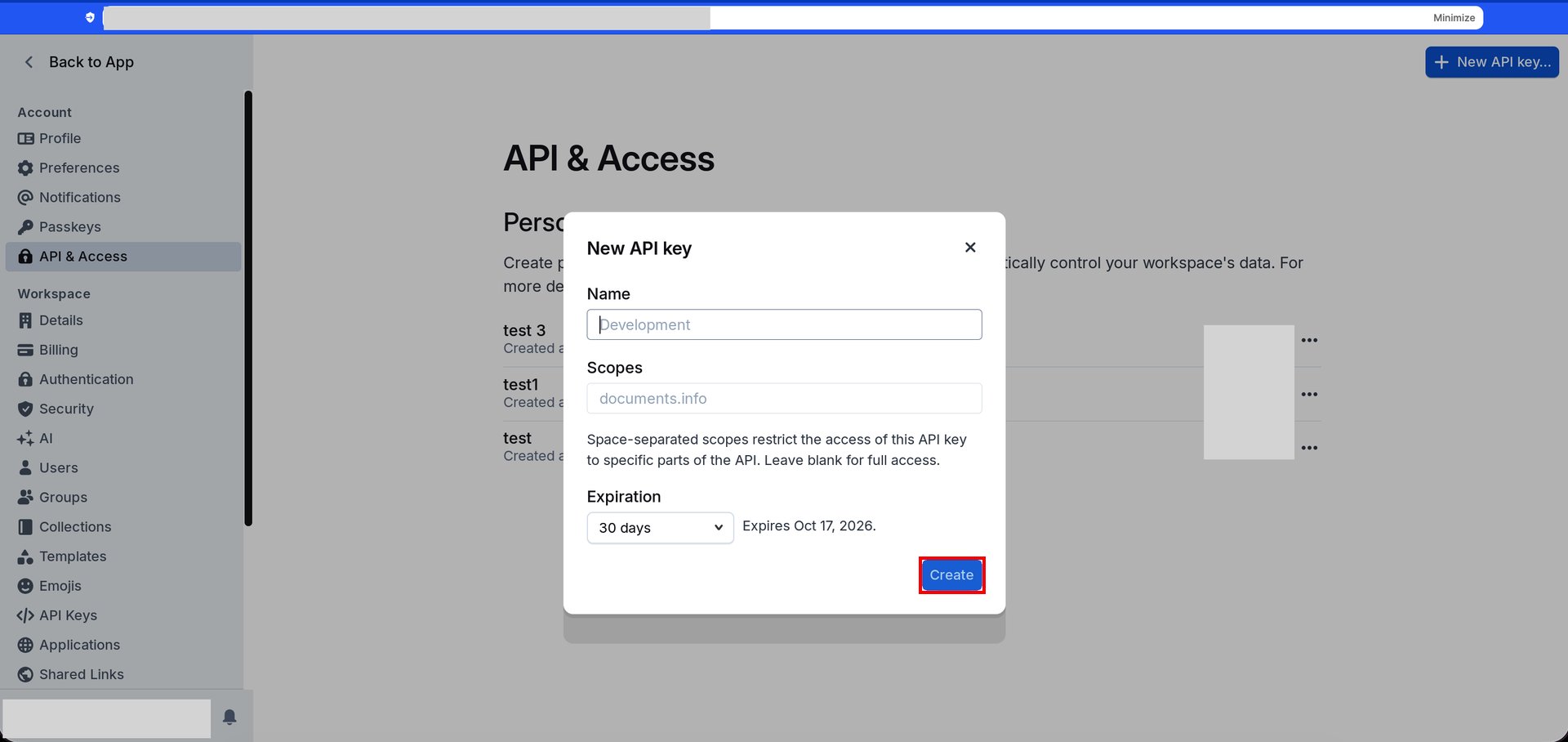Click the Preferences gear icon
The width and height of the screenshot is (1568, 742).
coord(25,168)
